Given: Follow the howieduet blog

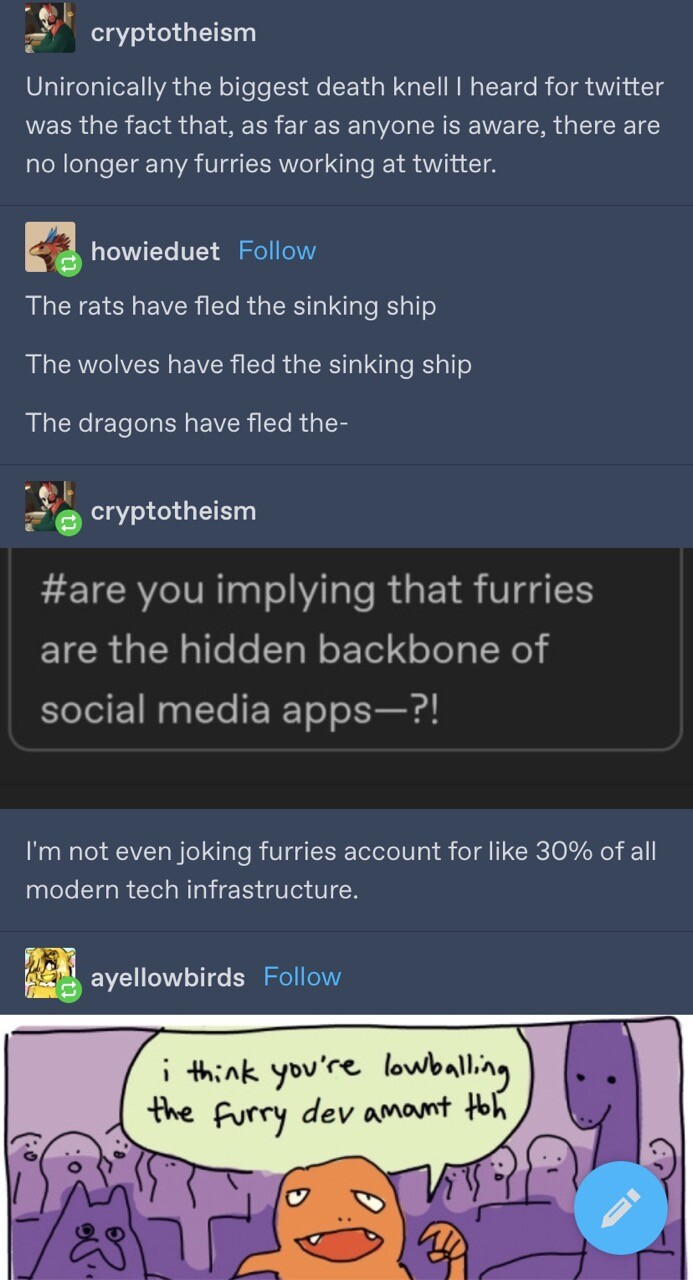Looking at the screenshot, I should click(x=277, y=251).
